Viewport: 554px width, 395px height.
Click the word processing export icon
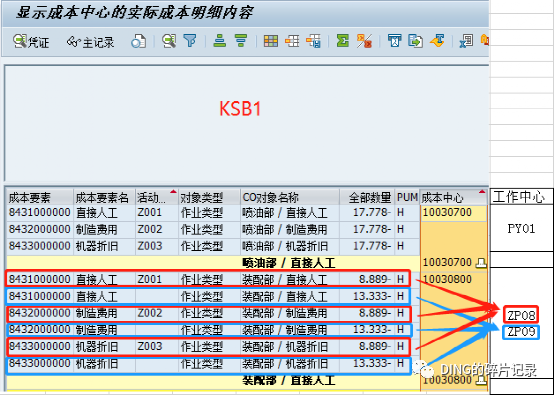[x=437, y=41]
